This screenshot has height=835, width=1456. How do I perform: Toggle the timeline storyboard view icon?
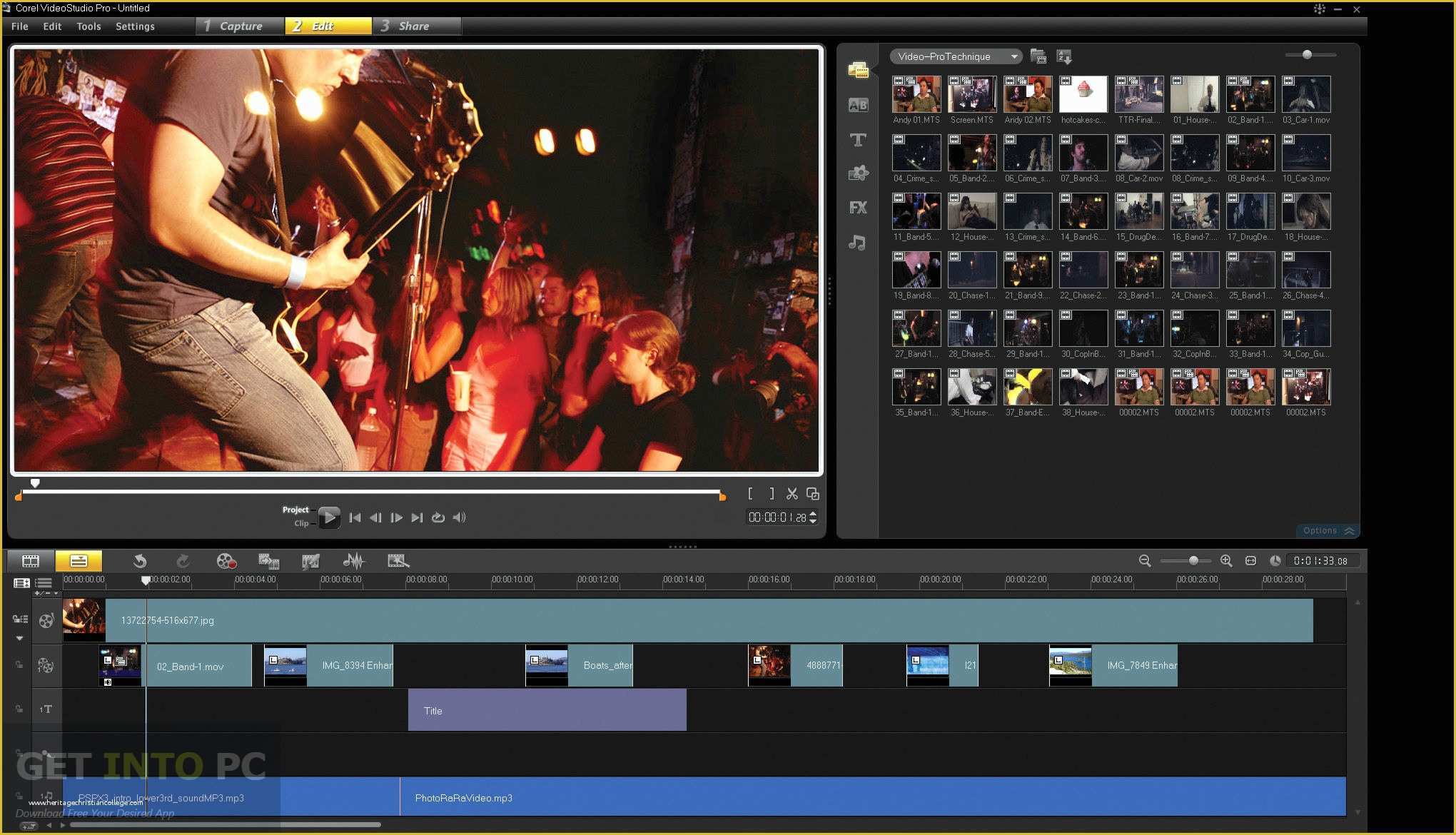[29, 560]
